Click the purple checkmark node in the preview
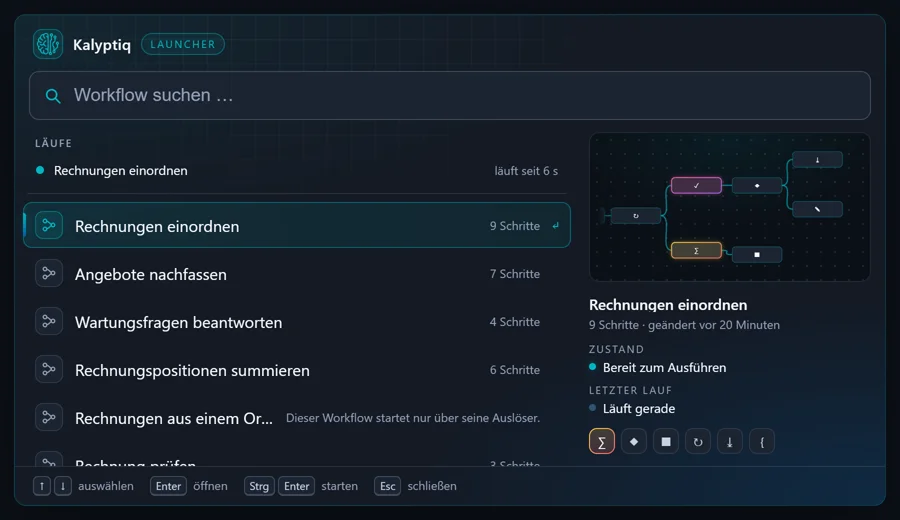The image size is (900, 520). tap(696, 185)
